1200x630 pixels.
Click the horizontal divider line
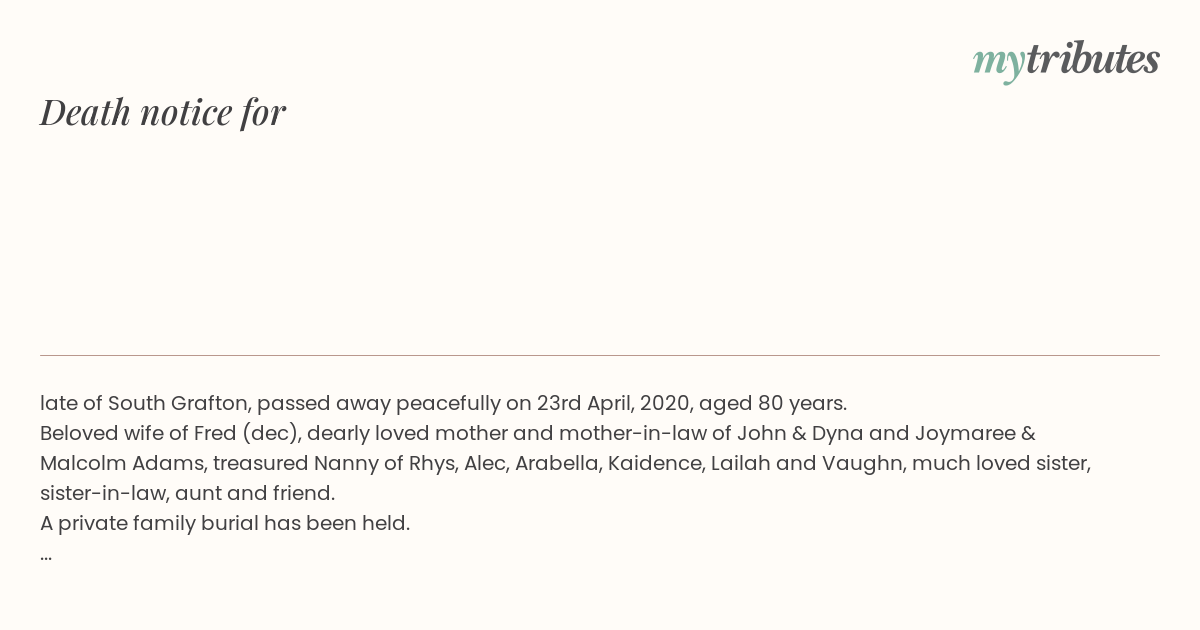(x=600, y=355)
